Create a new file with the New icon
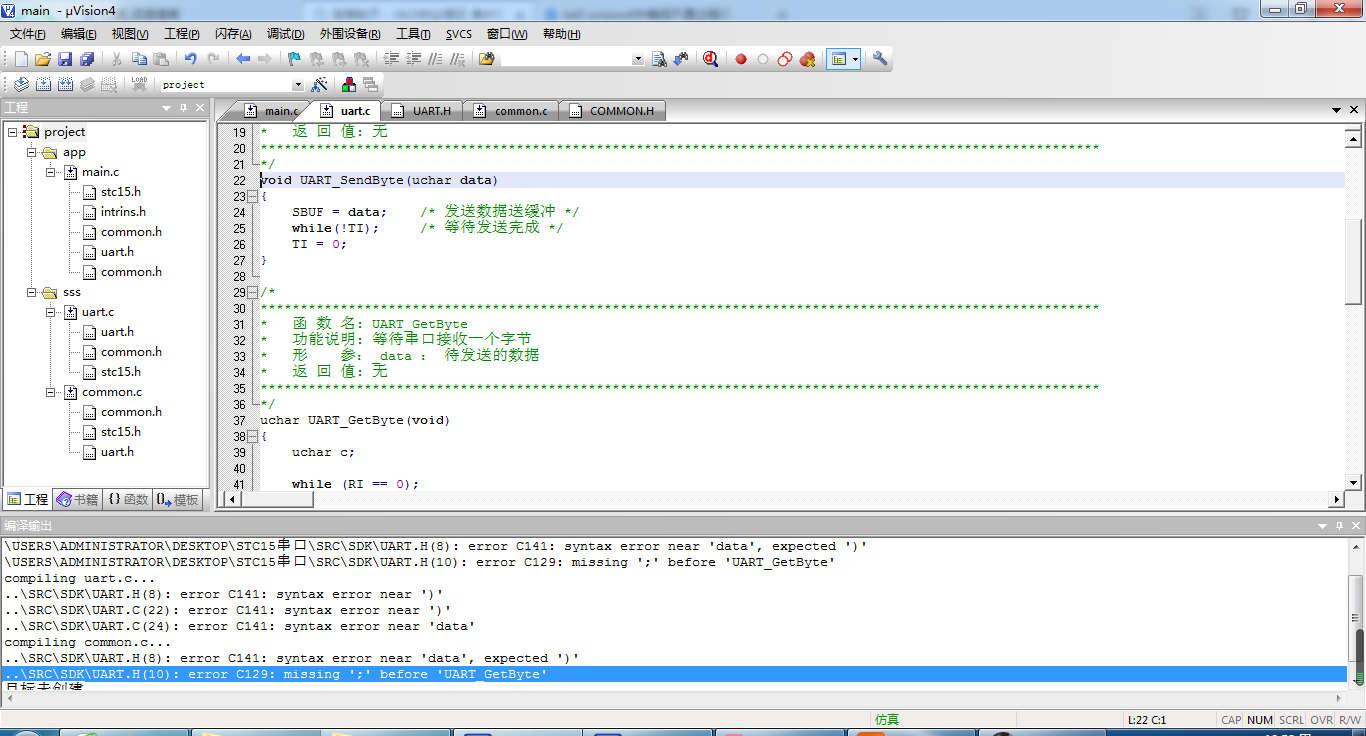This screenshot has height=736, width=1366. tap(21, 60)
